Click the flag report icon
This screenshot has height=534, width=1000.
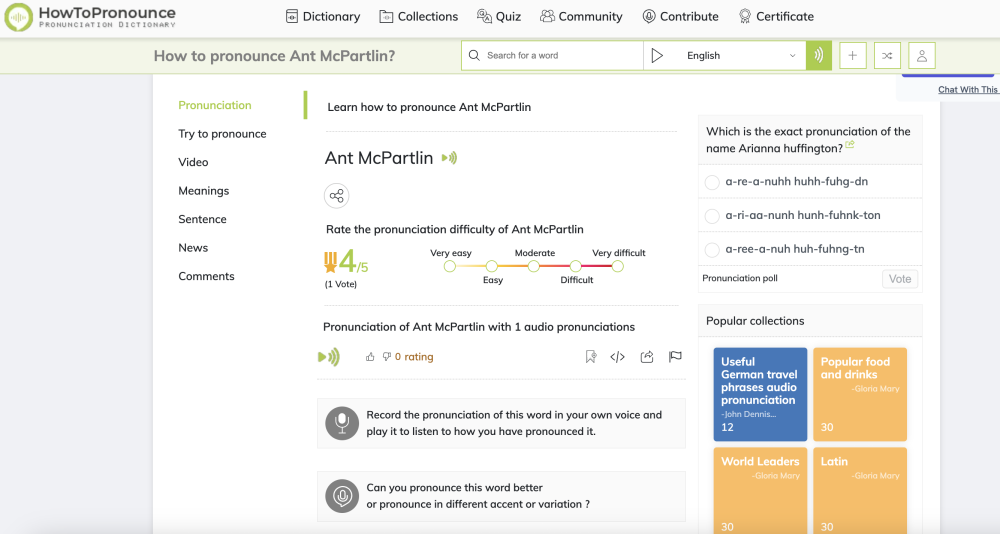click(x=675, y=357)
